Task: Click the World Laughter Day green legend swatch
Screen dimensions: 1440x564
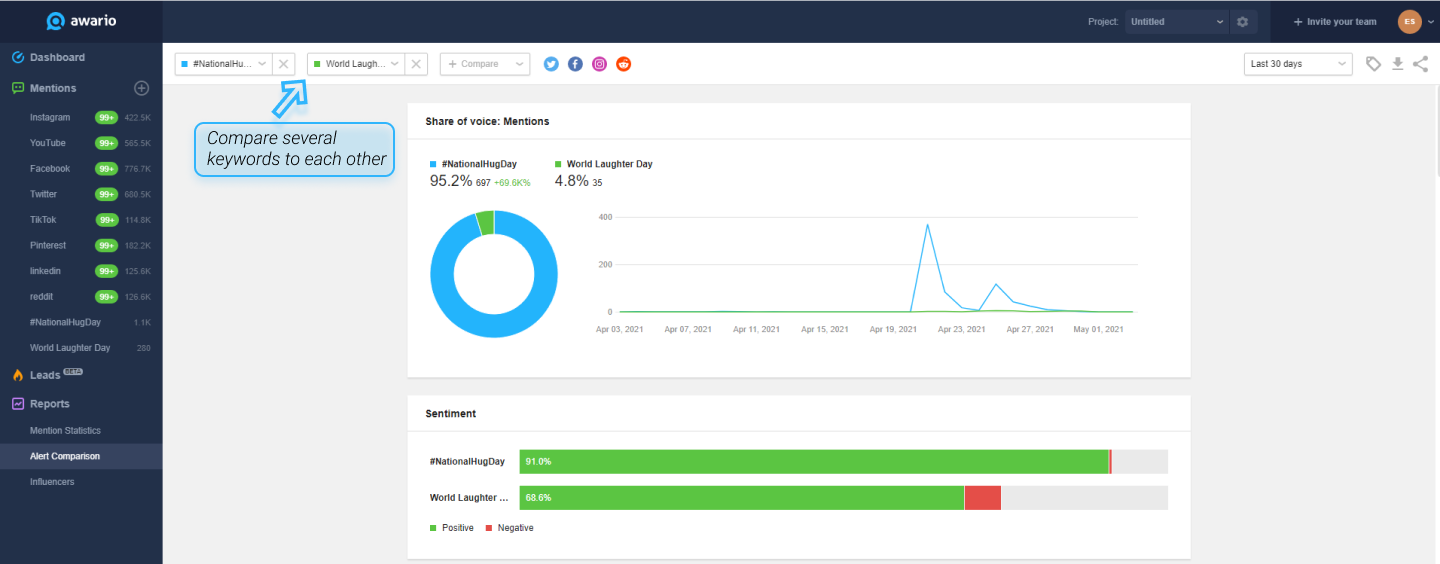Action: pyautogui.click(x=558, y=164)
